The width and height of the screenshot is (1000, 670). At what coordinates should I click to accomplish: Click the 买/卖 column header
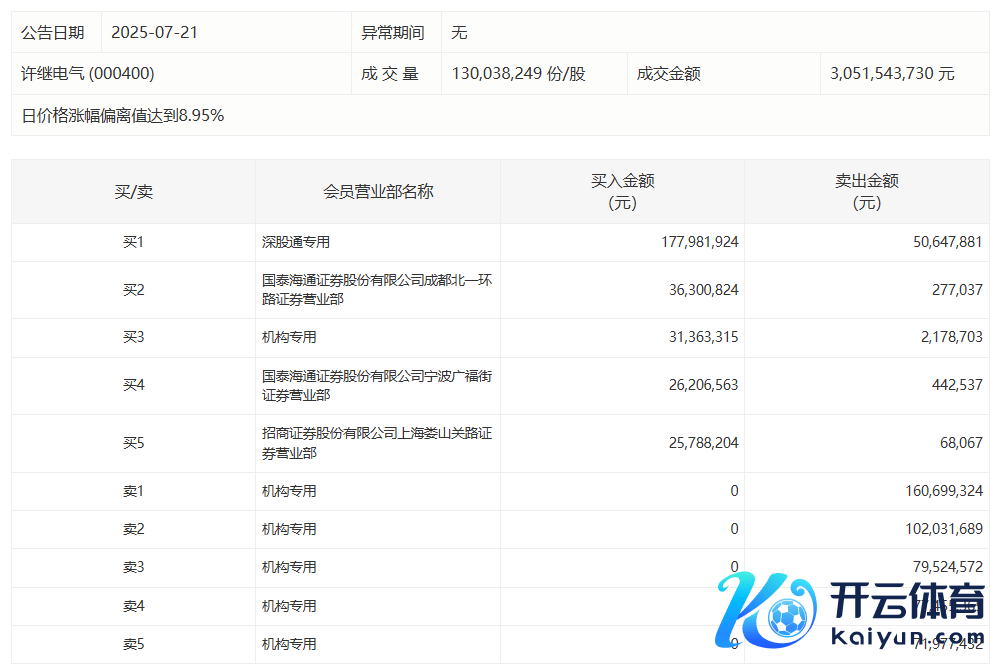click(133, 191)
